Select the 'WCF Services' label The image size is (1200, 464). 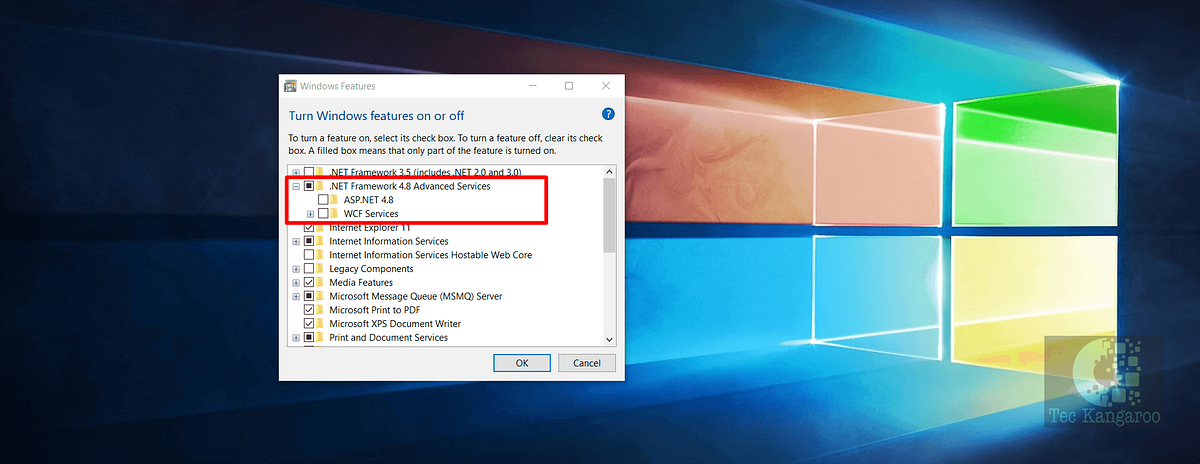coord(371,214)
